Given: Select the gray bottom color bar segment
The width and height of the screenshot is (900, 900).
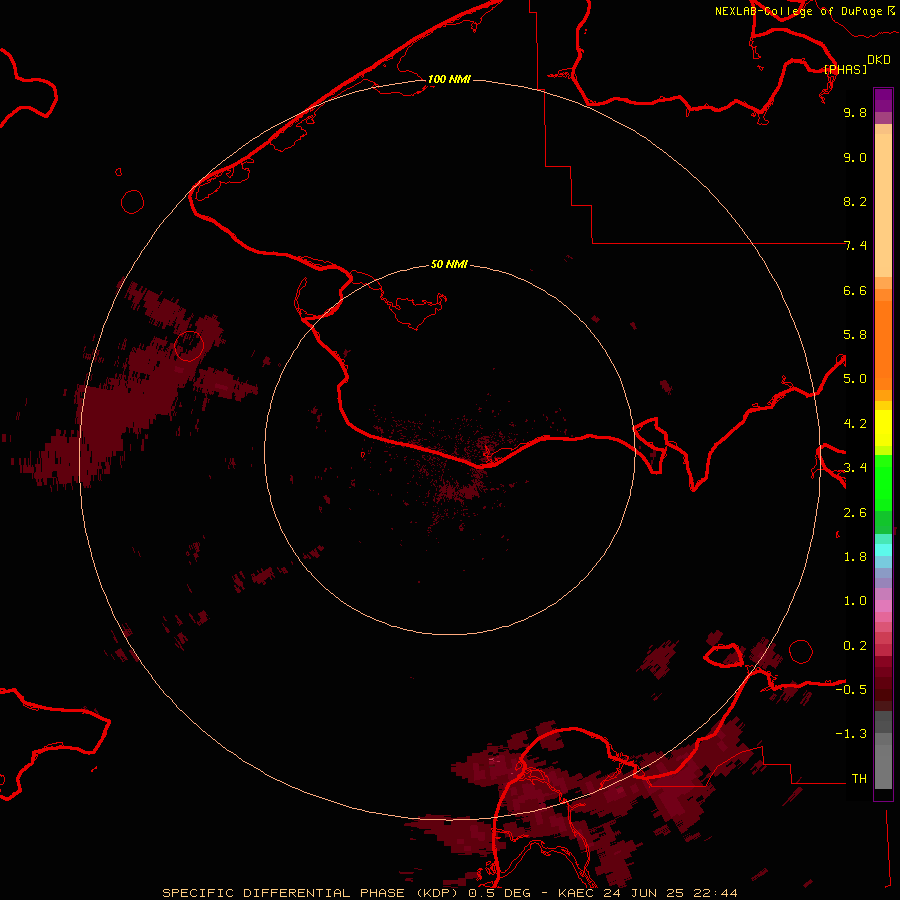Looking at the screenshot, I should click(883, 766).
